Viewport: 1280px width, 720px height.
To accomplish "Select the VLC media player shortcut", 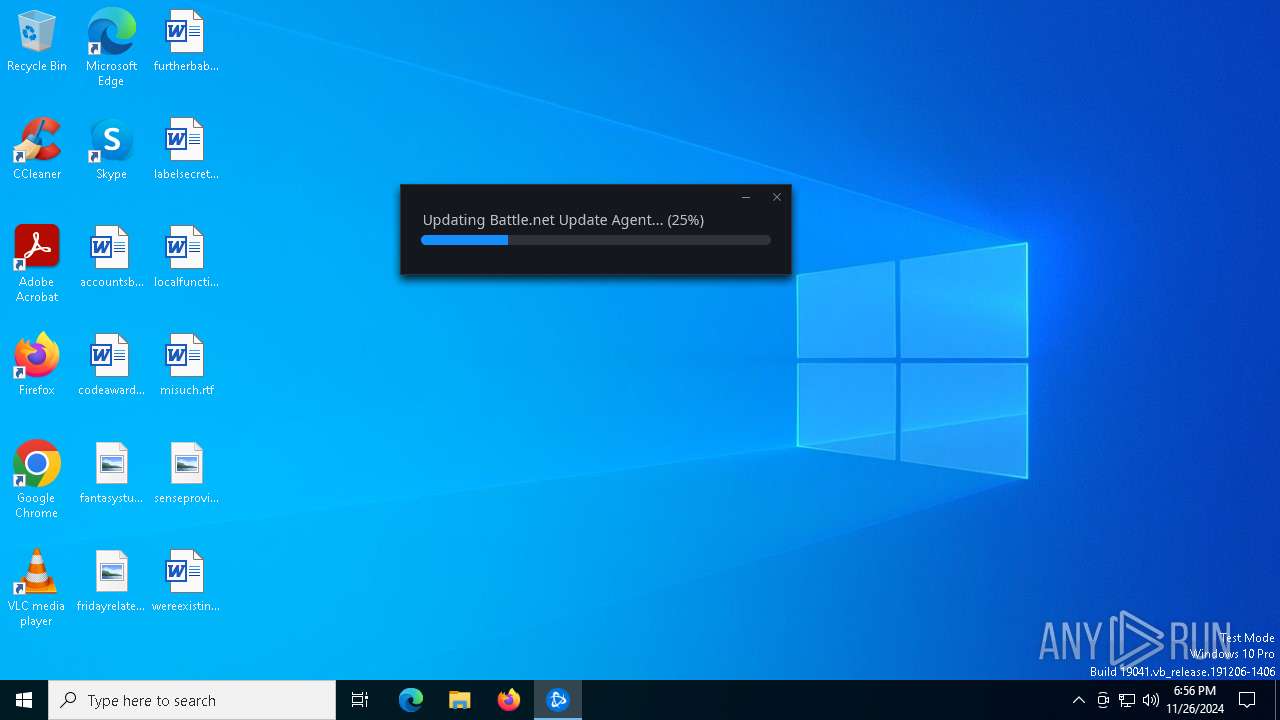I will point(37,588).
